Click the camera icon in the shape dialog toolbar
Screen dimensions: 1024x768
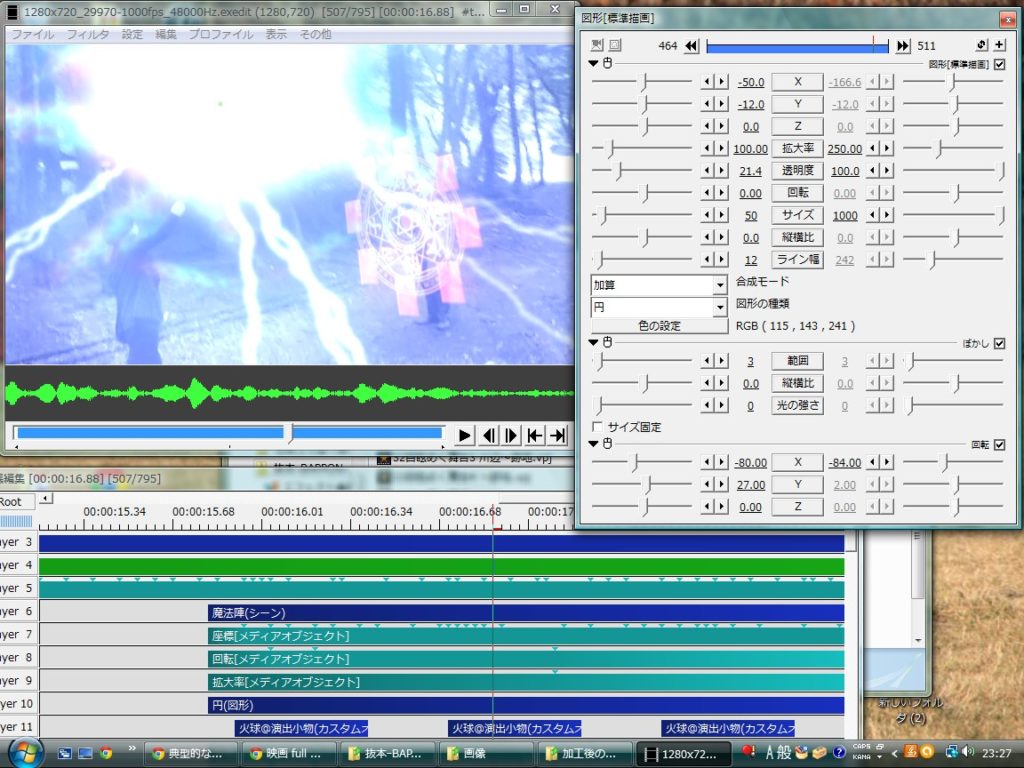(x=597, y=45)
